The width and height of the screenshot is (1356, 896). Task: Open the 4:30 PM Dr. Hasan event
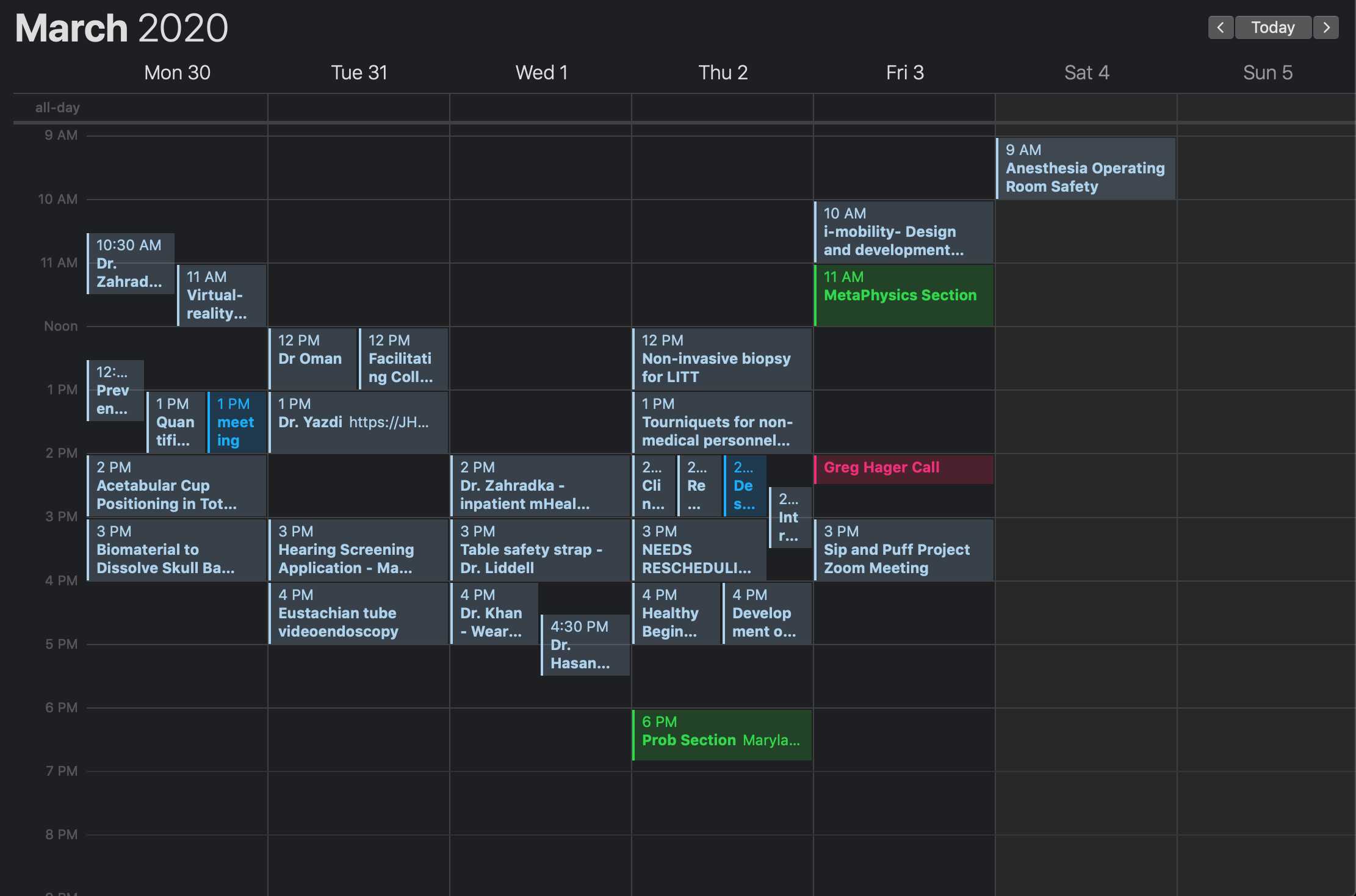[x=585, y=645]
